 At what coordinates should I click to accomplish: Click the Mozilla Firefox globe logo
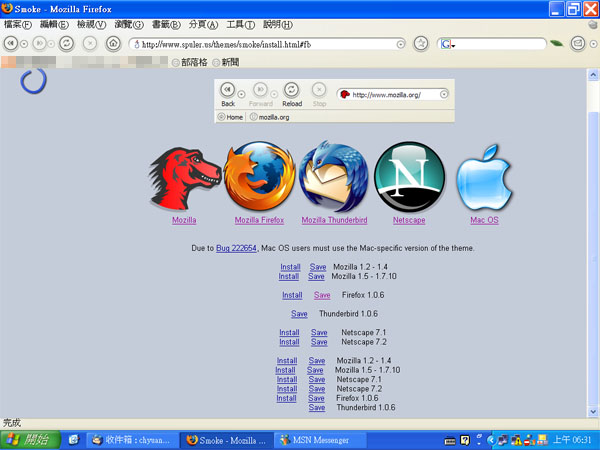258,177
